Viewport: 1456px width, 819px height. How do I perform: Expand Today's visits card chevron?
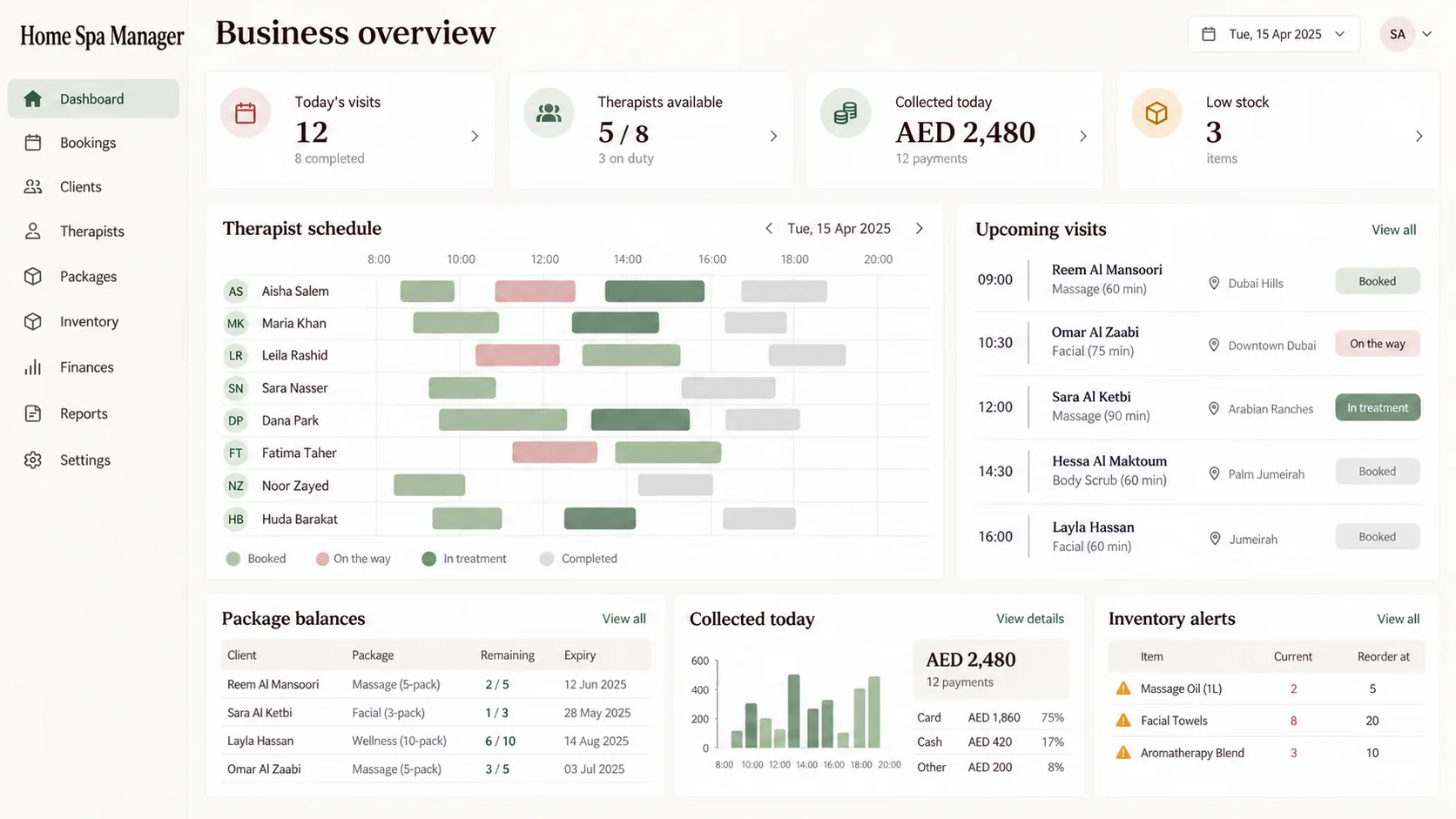tap(475, 136)
